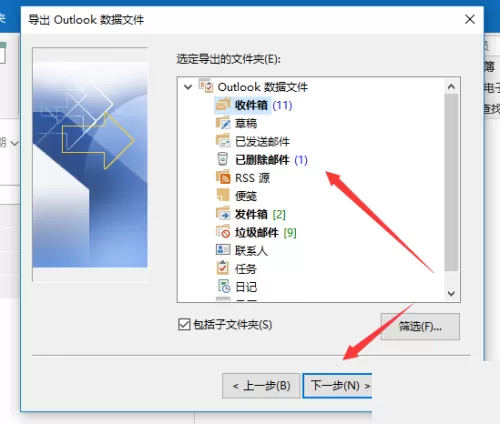The height and width of the screenshot is (424, 500).
Task: Select the 联系人 folder label
Action: tap(251, 250)
